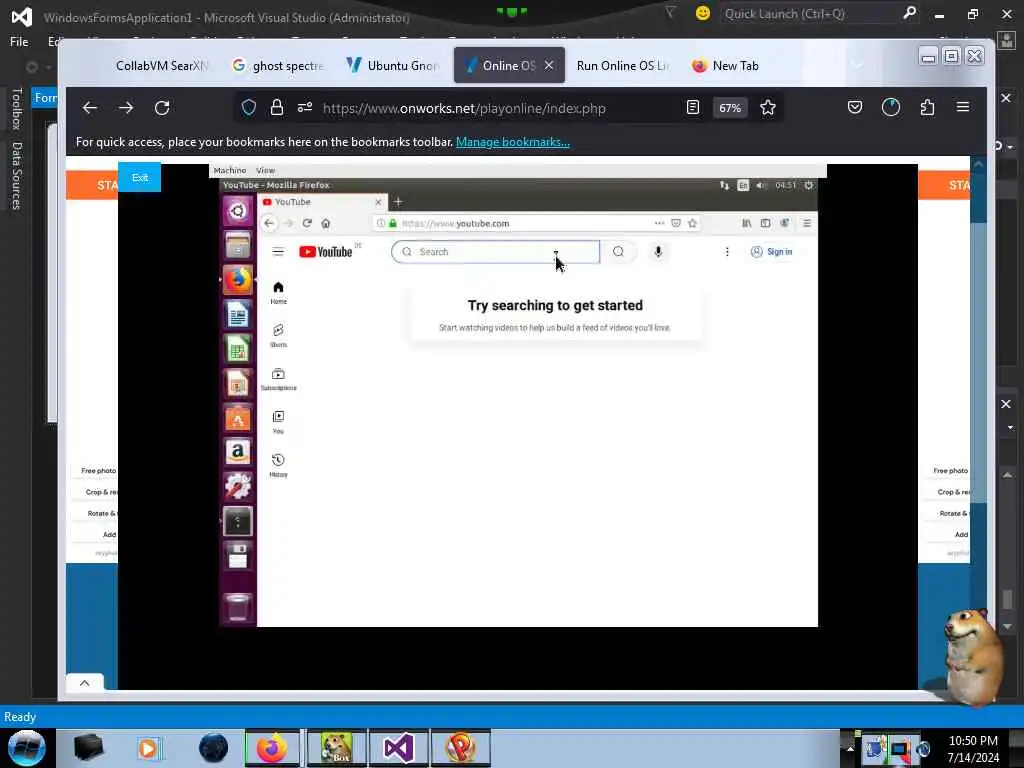Image resolution: width=1024 pixels, height=768 pixels.
Task: Click Visual Studio feedback smiley icon
Action: pyautogui.click(x=703, y=13)
